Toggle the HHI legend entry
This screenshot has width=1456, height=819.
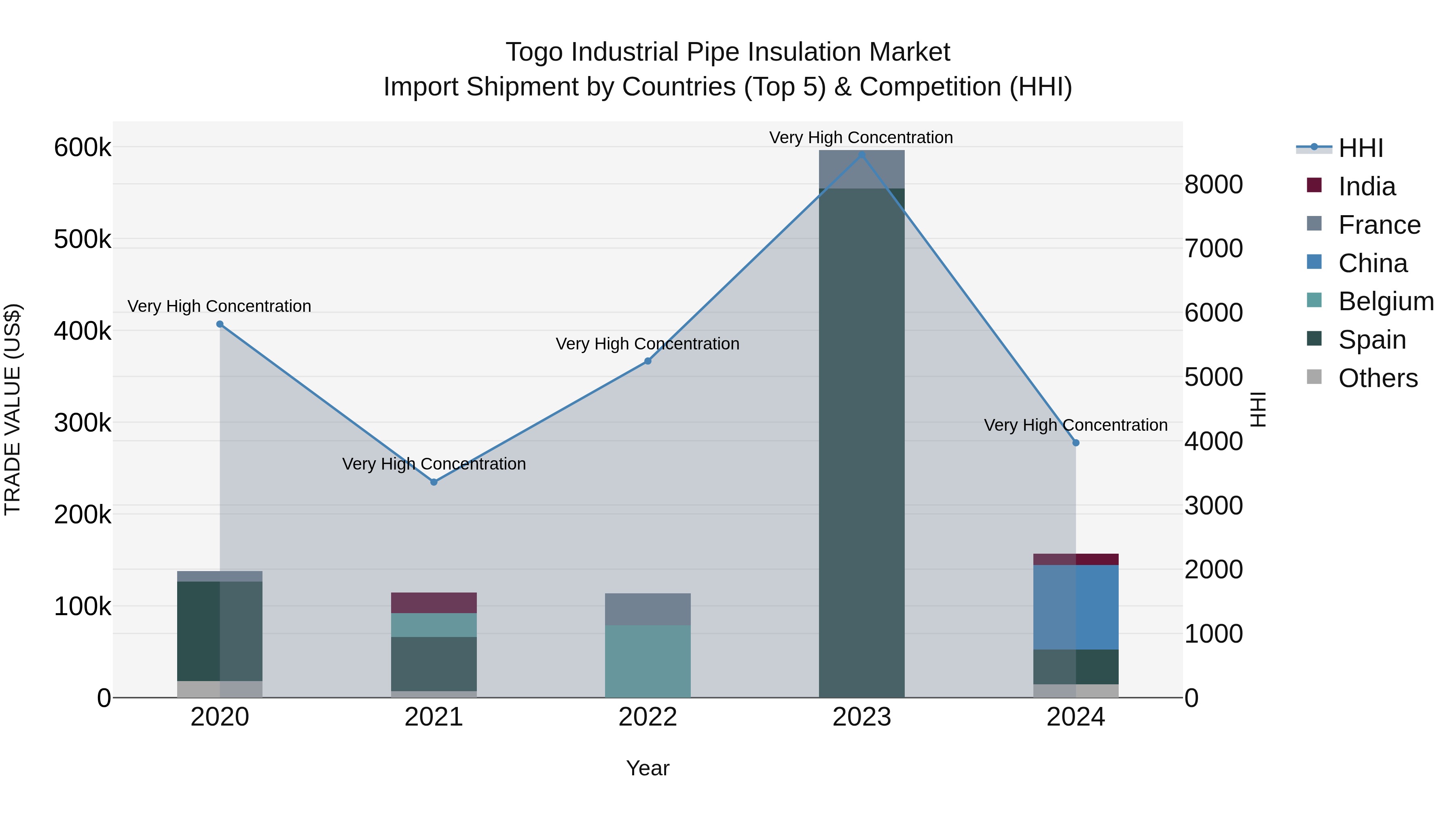(x=1340, y=148)
